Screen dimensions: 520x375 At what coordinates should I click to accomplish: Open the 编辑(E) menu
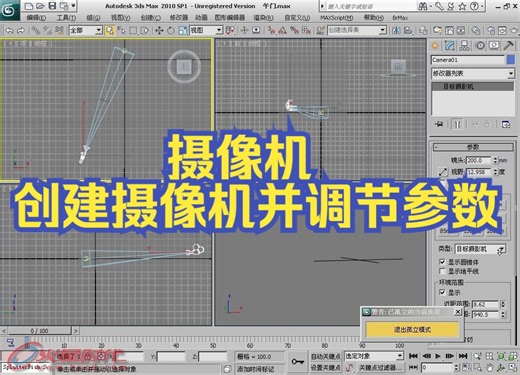coord(36,18)
